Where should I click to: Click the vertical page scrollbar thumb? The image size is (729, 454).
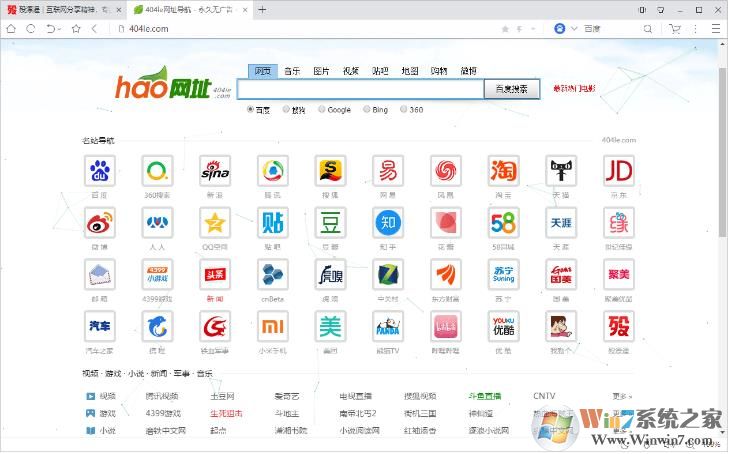pyautogui.click(x=722, y=152)
